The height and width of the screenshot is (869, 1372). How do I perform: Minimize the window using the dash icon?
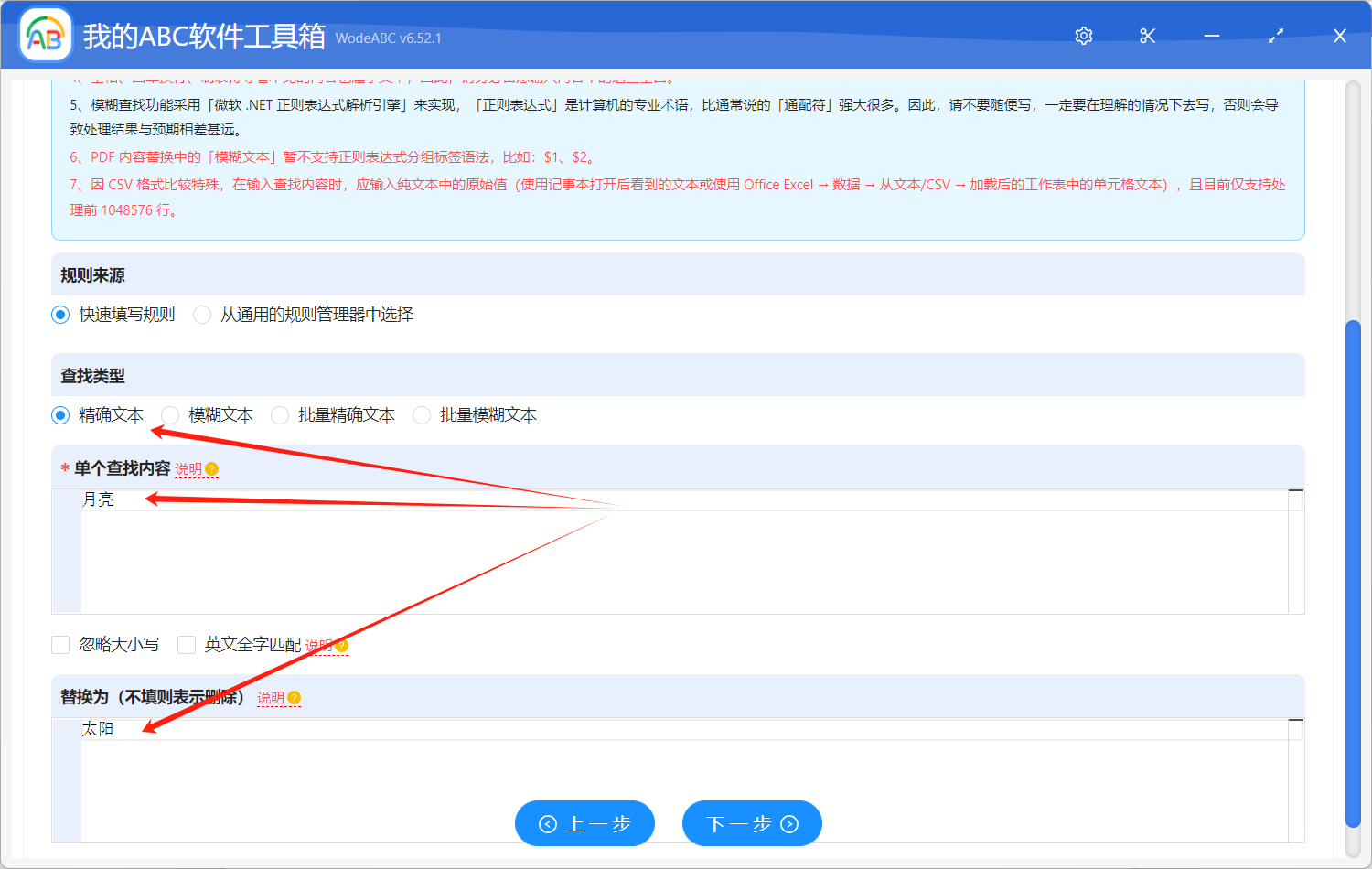pos(1212,36)
